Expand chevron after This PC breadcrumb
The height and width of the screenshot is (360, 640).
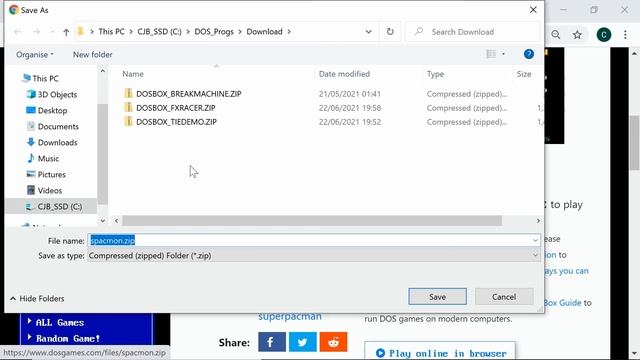[x=131, y=31]
